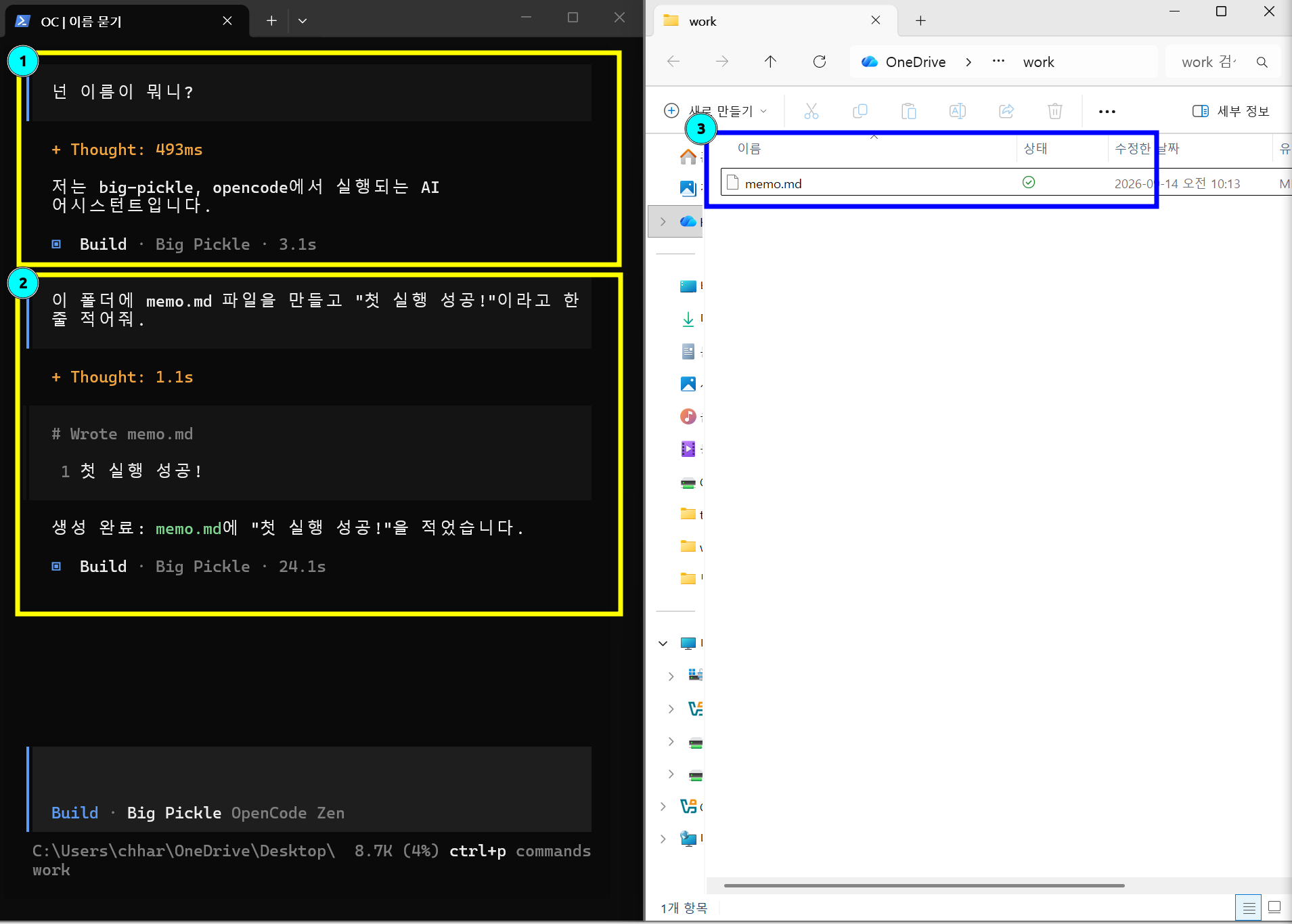Collapse the This PC tree node

(x=663, y=643)
